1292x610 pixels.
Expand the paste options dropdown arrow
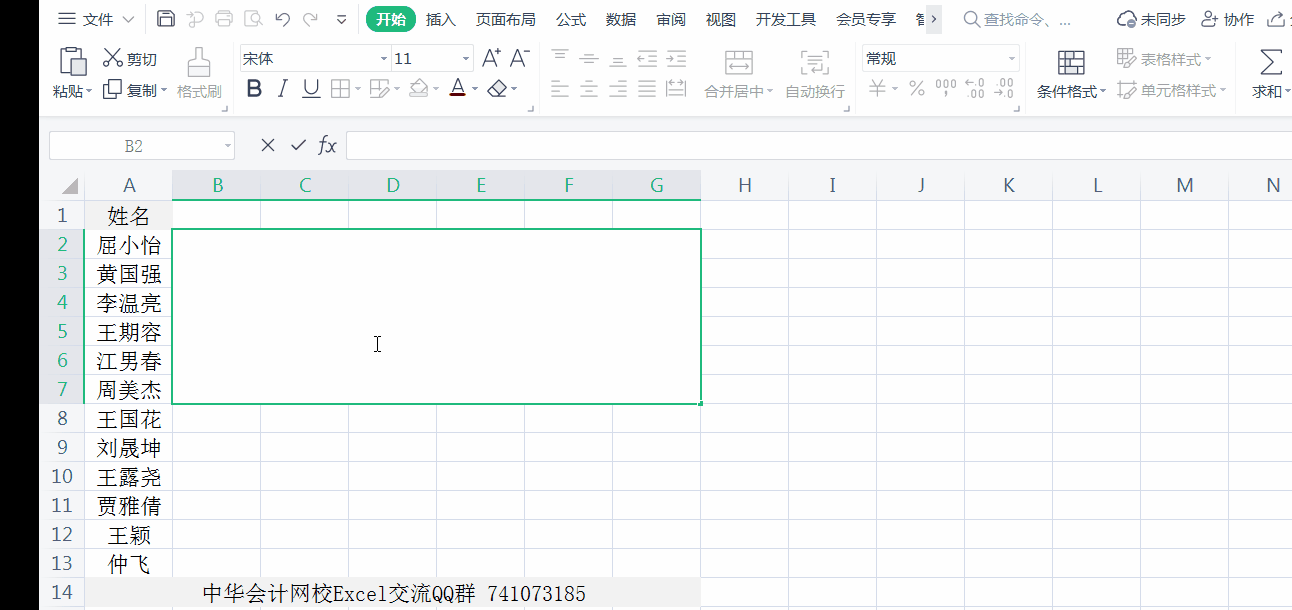[x=88, y=91]
